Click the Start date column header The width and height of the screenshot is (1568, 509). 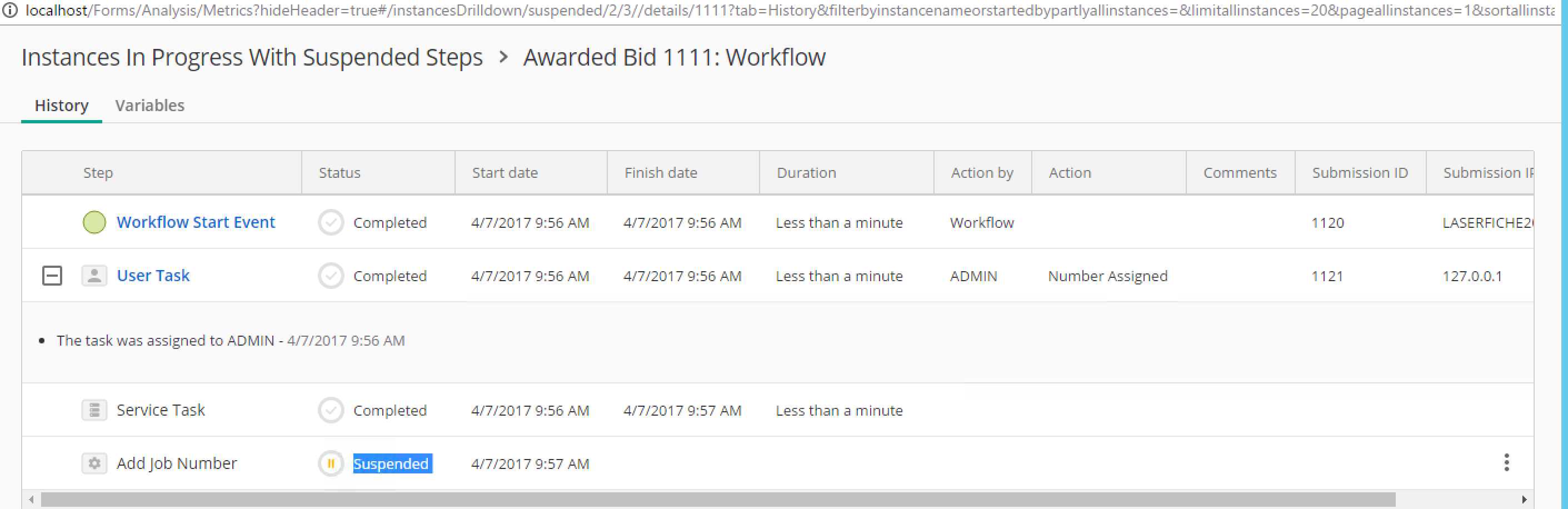tap(505, 173)
